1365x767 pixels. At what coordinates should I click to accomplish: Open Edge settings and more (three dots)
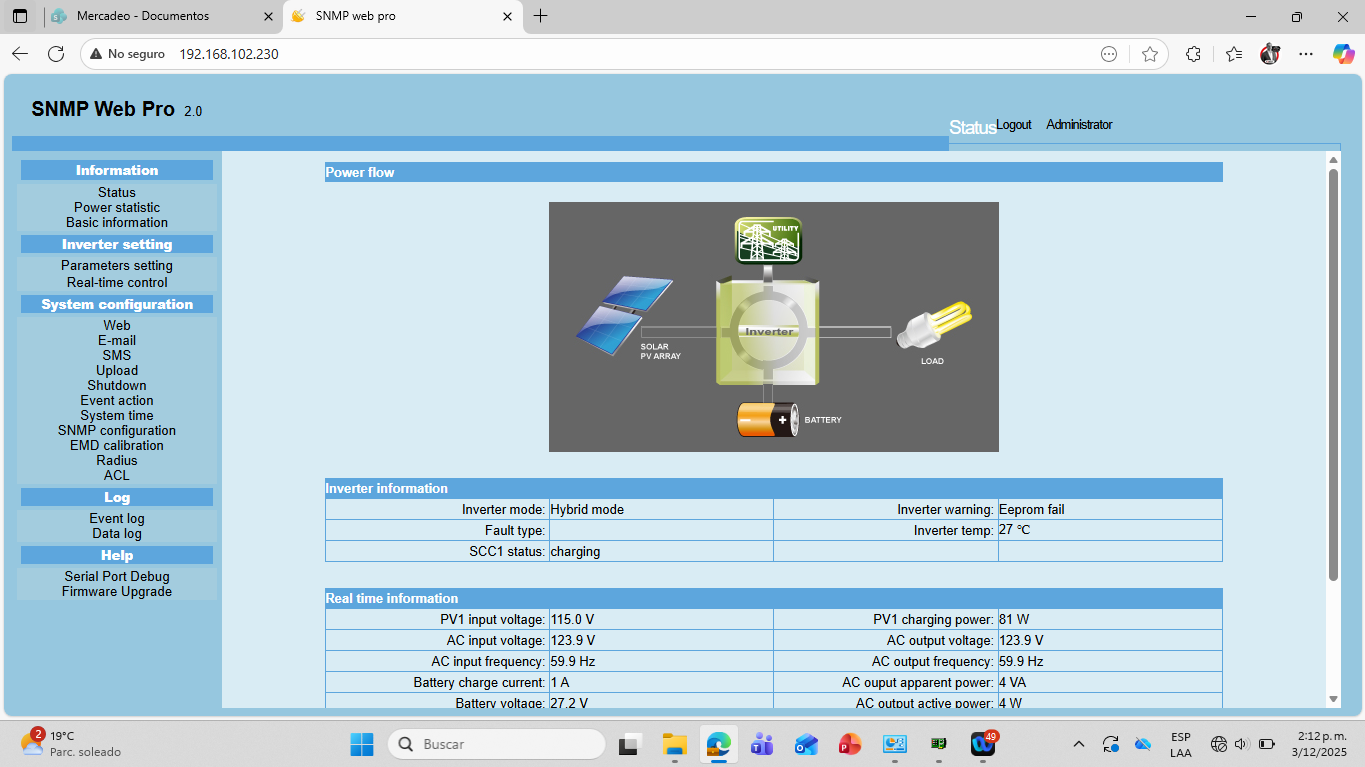pyautogui.click(x=1306, y=54)
